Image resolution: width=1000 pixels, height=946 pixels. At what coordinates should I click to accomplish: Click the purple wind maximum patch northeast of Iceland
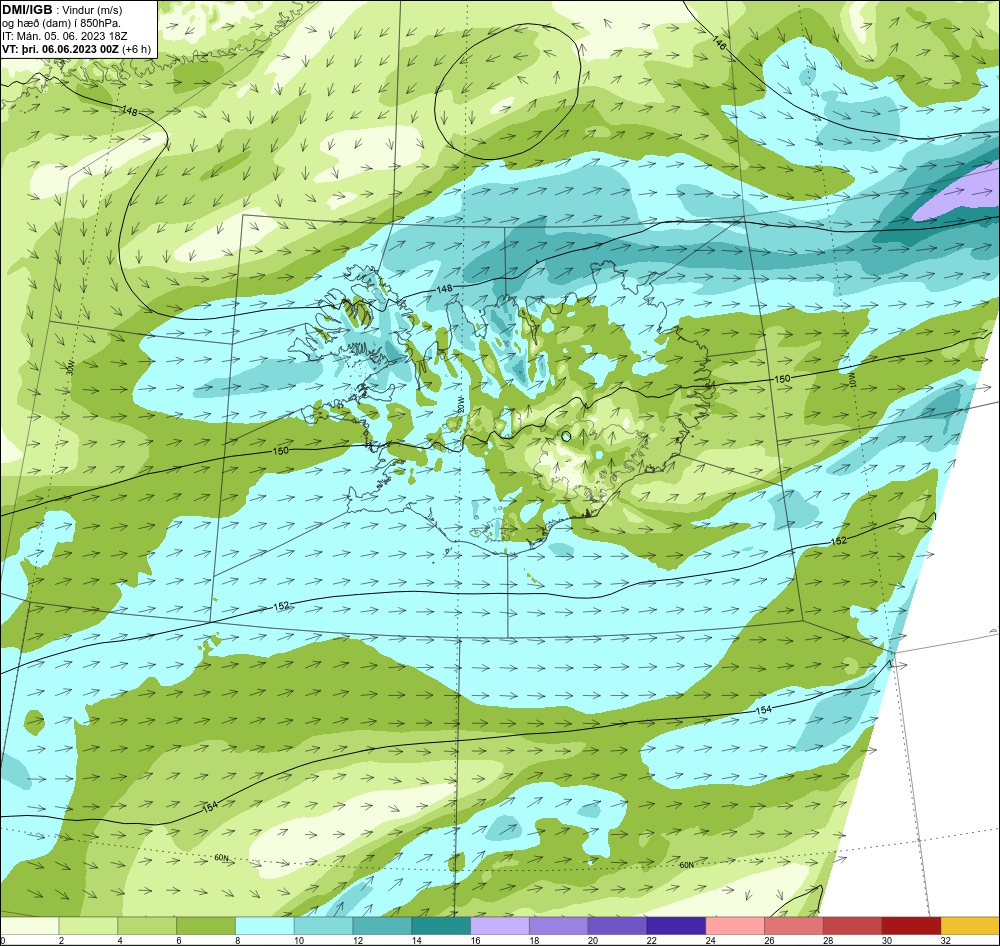[960, 192]
